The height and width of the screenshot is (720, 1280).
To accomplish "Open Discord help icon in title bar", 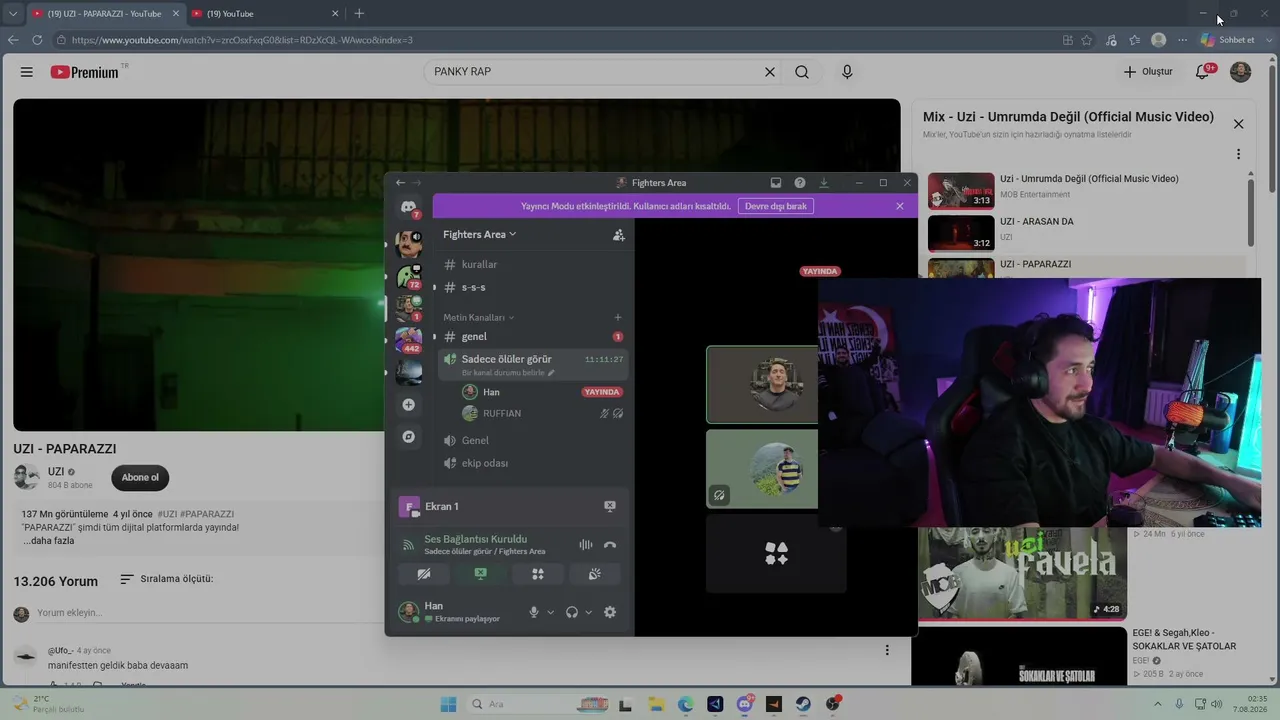I will 800,183.
